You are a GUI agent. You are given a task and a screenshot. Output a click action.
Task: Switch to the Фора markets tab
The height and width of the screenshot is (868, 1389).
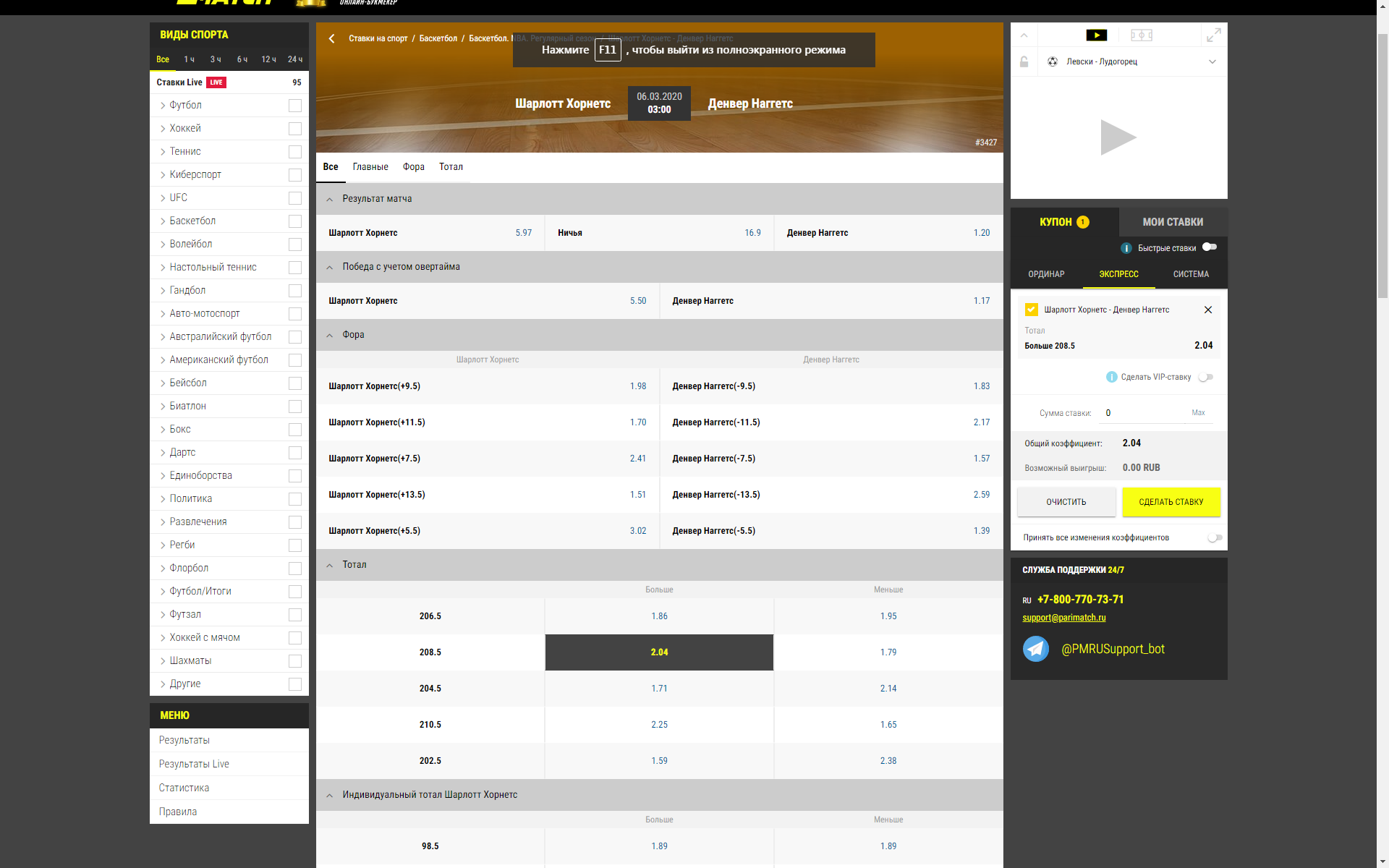[414, 167]
